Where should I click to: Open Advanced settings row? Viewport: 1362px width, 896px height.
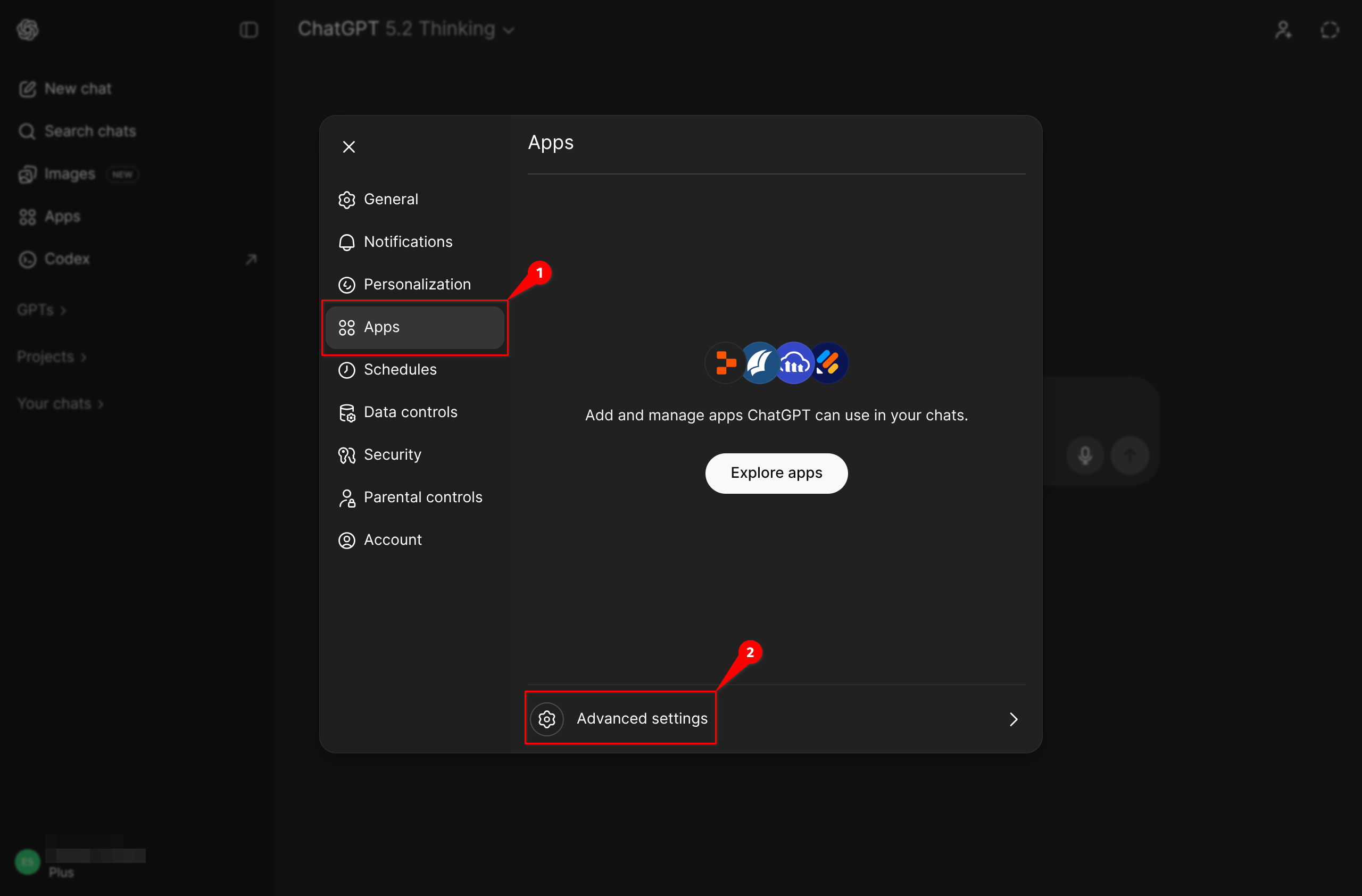(642, 719)
